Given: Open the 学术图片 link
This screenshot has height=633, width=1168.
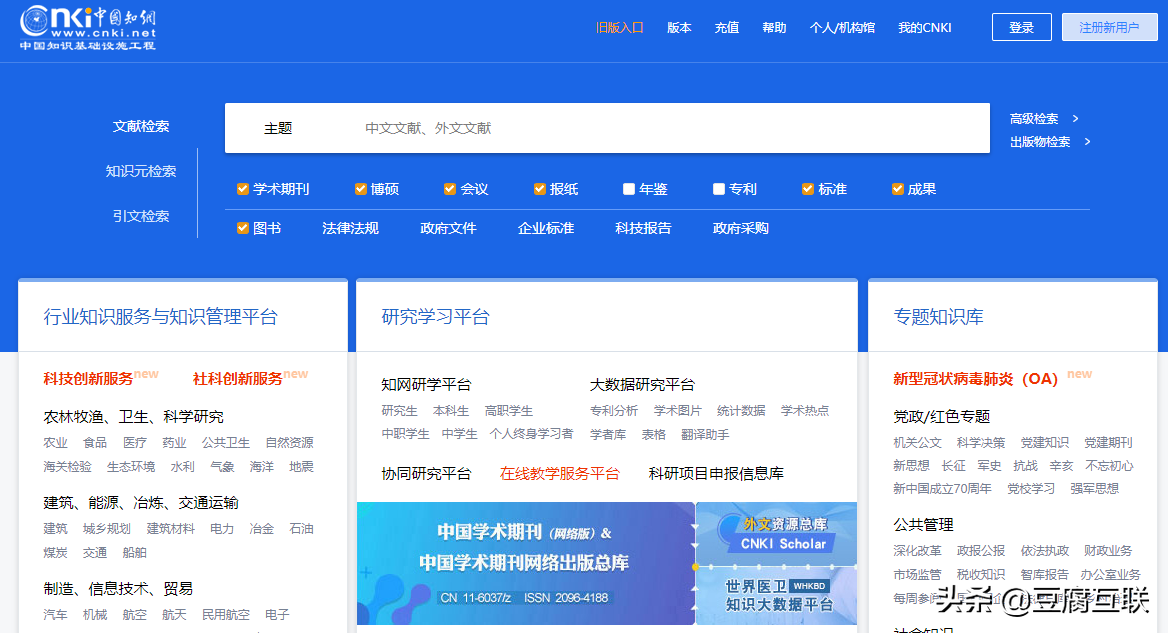Looking at the screenshot, I should coord(677,410).
